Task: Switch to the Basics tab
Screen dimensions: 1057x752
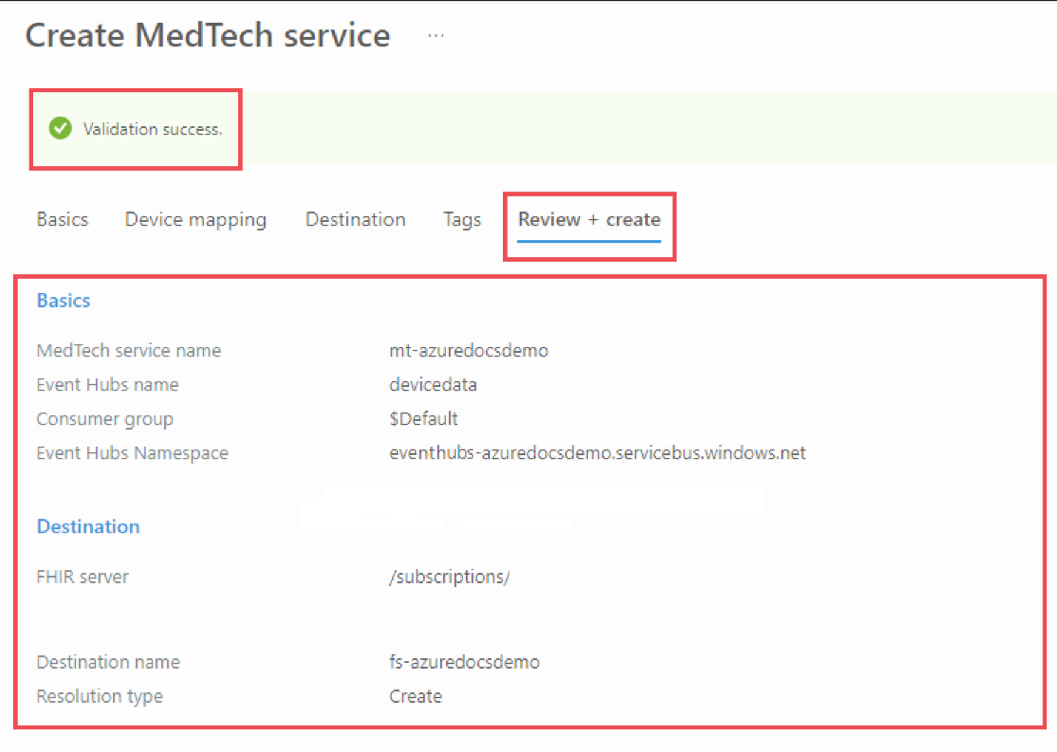Action: coord(63,220)
